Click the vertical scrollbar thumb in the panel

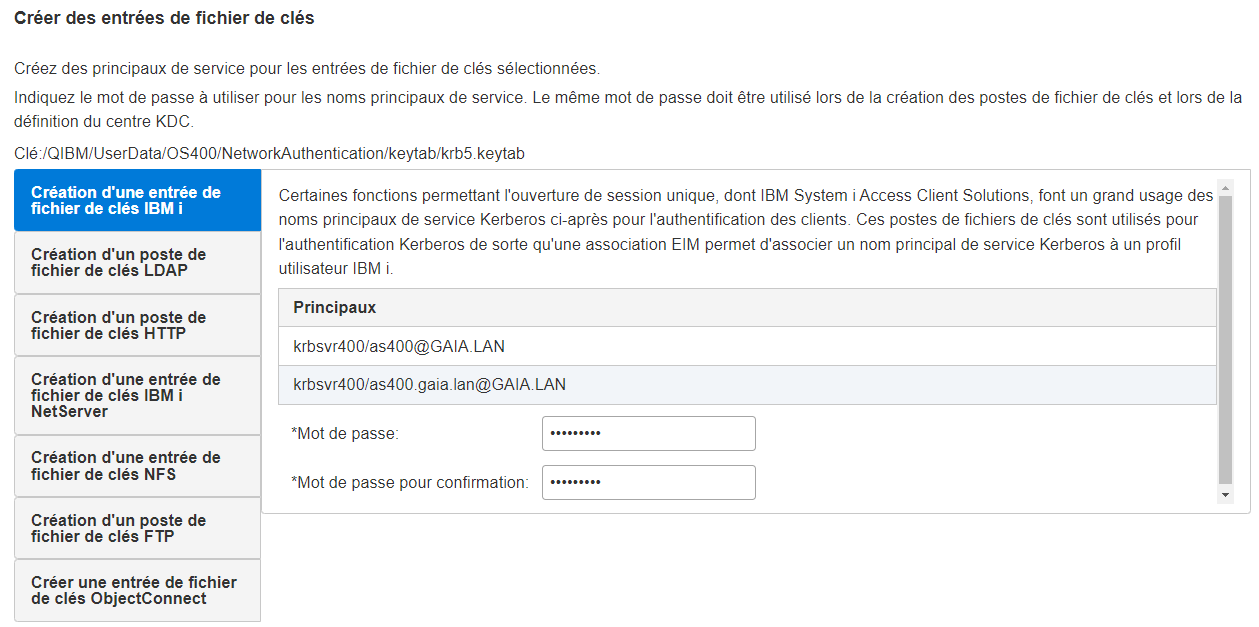coord(1226,338)
